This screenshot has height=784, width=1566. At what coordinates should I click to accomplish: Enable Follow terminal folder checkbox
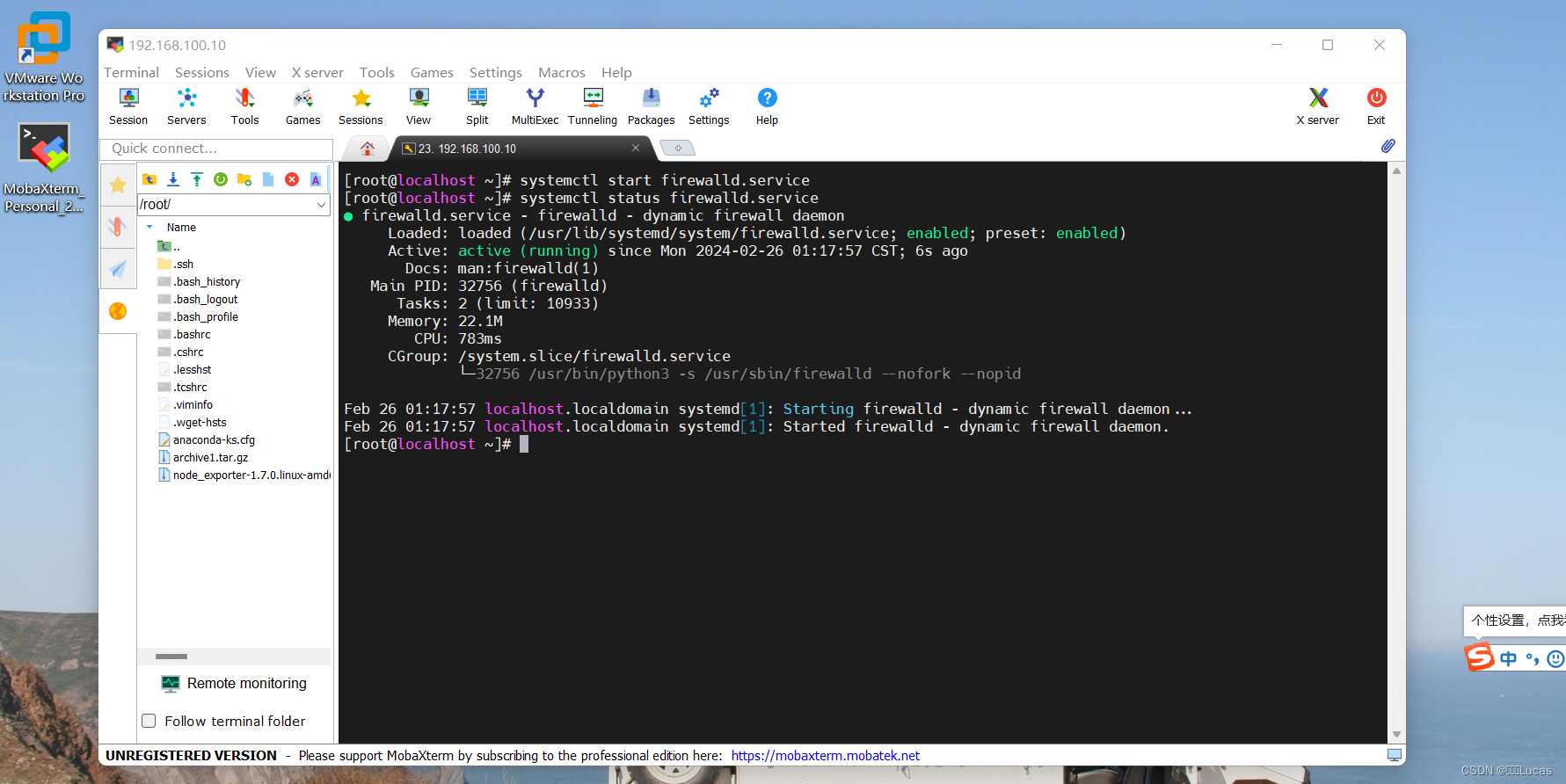pyautogui.click(x=149, y=721)
